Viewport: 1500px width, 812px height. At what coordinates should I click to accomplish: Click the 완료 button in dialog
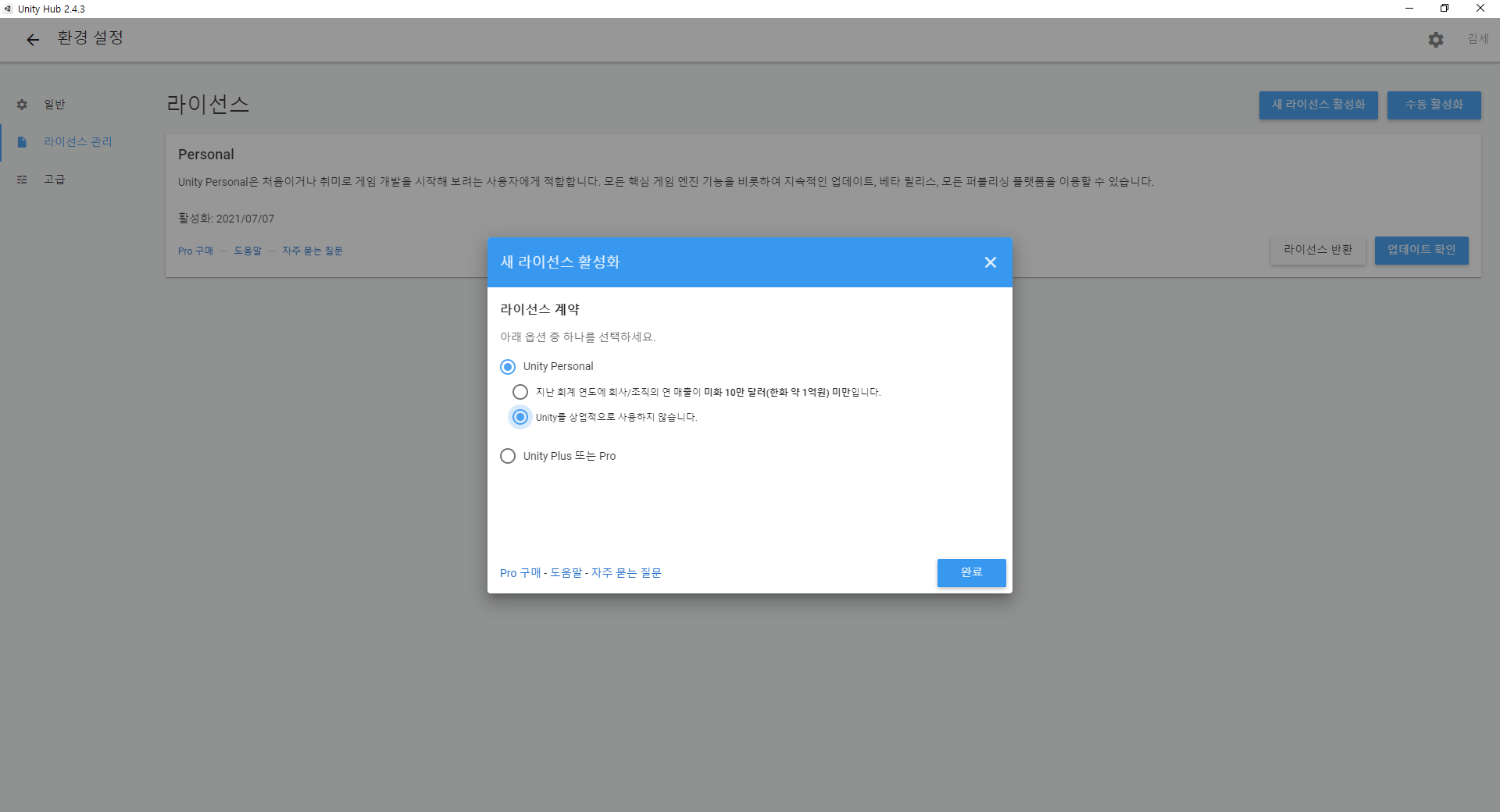(x=971, y=572)
